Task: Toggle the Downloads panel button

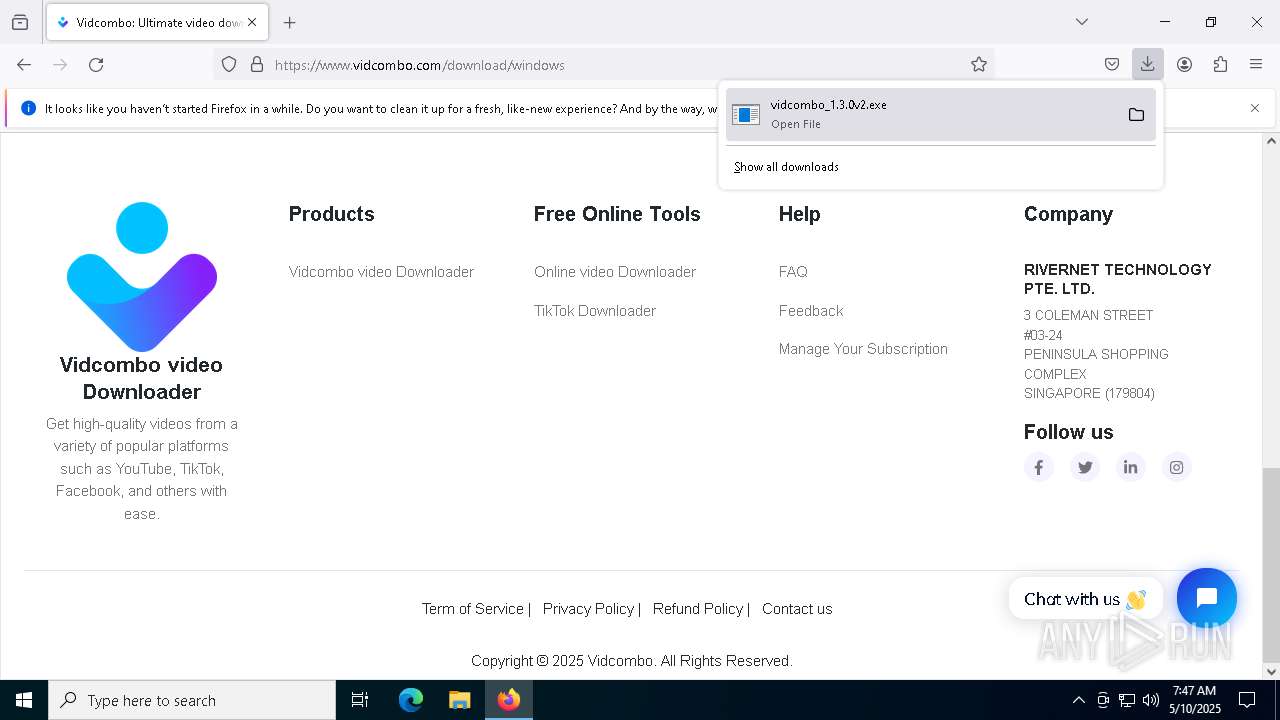Action: point(1147,65)
